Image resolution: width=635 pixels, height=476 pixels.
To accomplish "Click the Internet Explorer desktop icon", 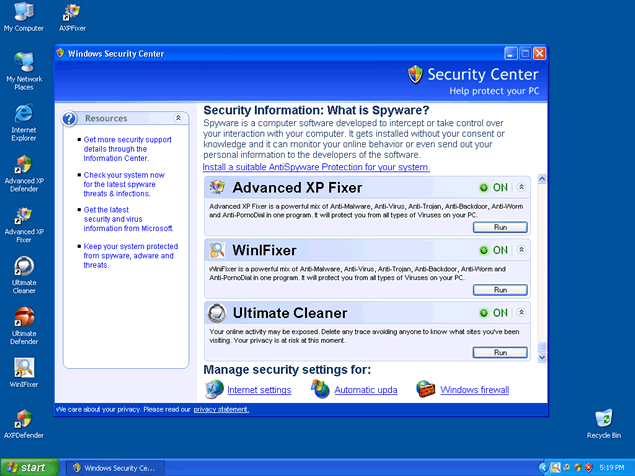I will [x=24, y=115].
